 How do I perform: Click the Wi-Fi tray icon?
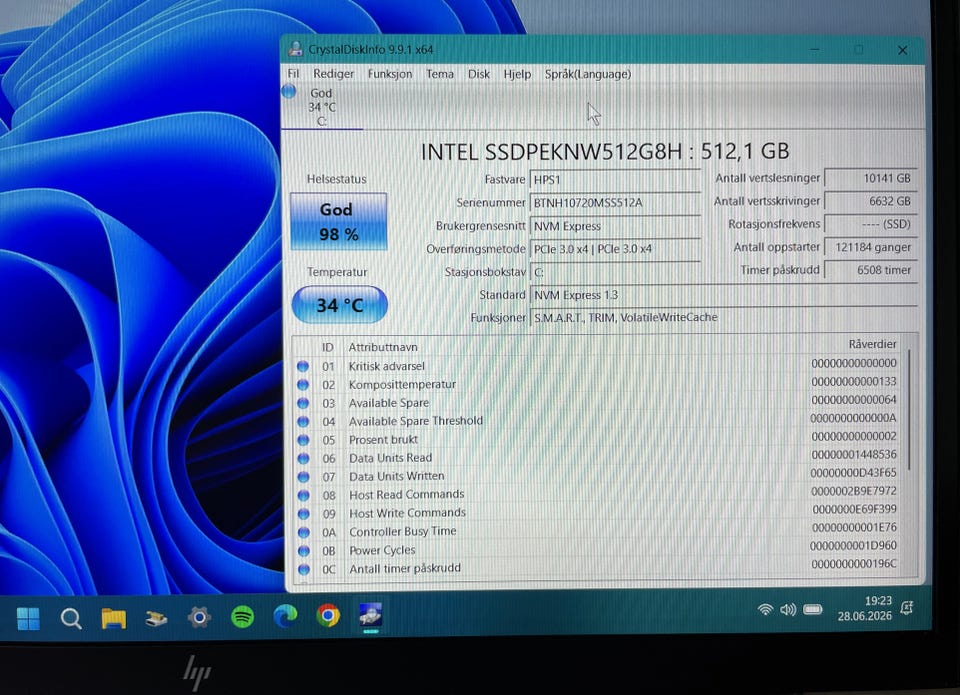coord(765,609)
